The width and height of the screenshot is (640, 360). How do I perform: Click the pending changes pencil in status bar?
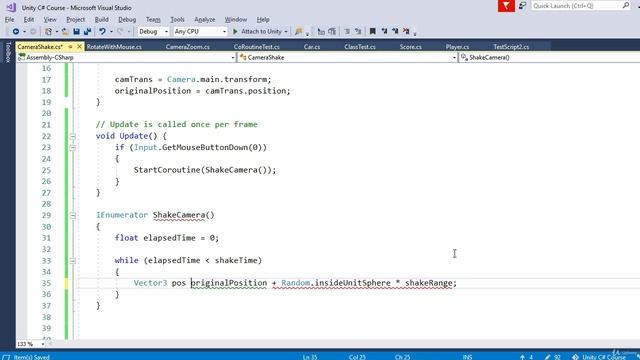[548, 357]
